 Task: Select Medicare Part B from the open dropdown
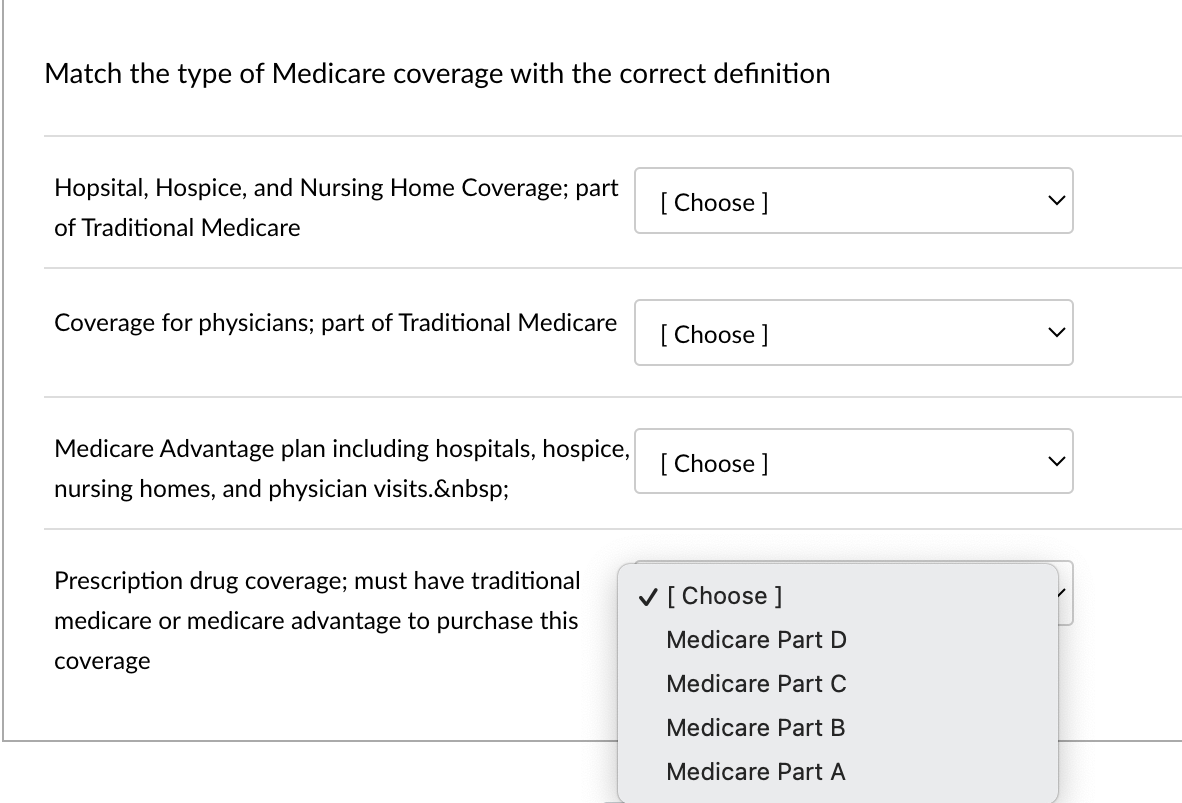coord(755,727)
